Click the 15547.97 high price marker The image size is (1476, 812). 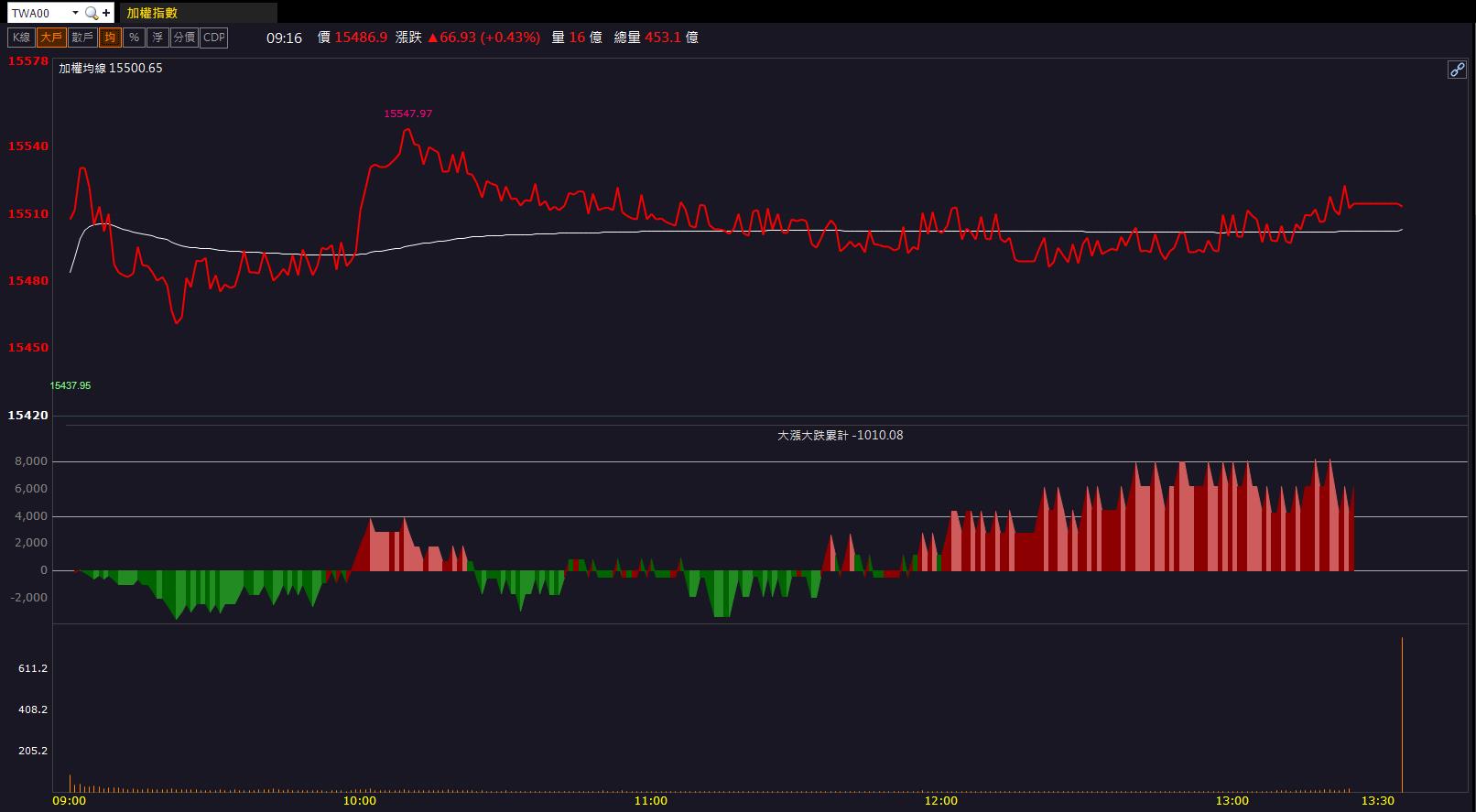tap(407, 114)
